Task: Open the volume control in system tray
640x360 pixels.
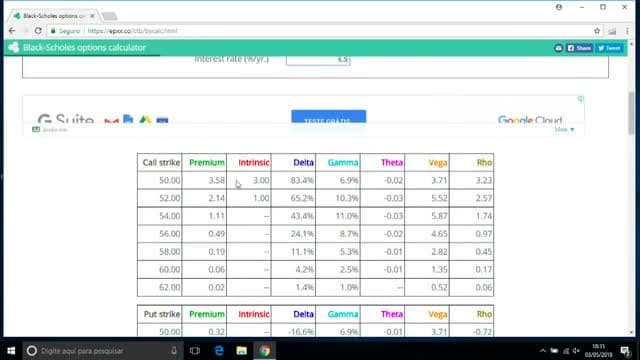Action: [576, 351]
